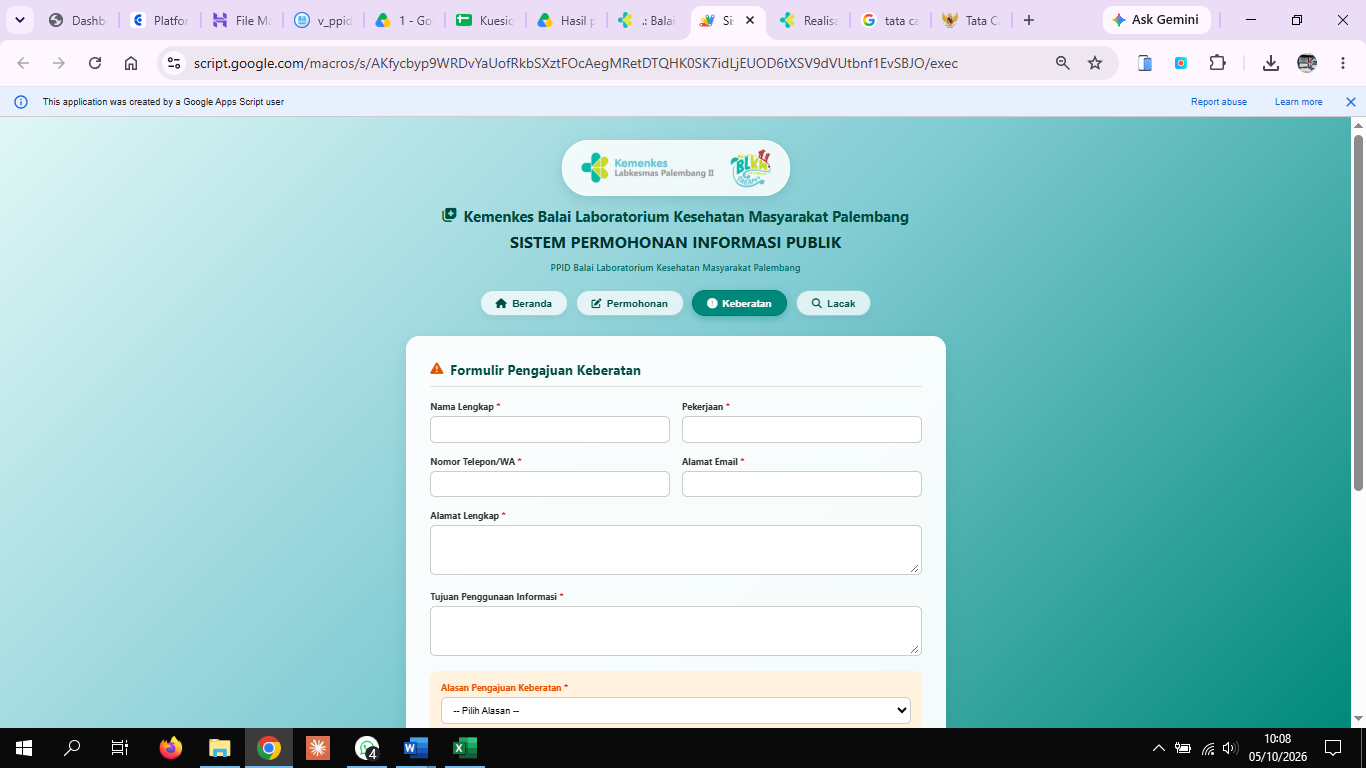The width and height of the screenshot is (1366, 768).
Task: Close the active Chrome tab
Action: pyautogui.click(x=750, y=20)
